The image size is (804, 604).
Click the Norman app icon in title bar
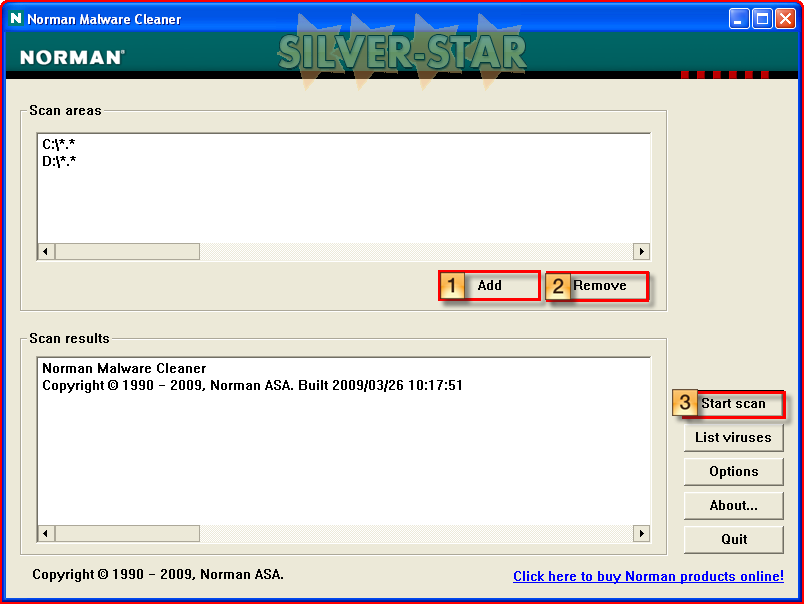pyautogui.click(x=15, y=18)
